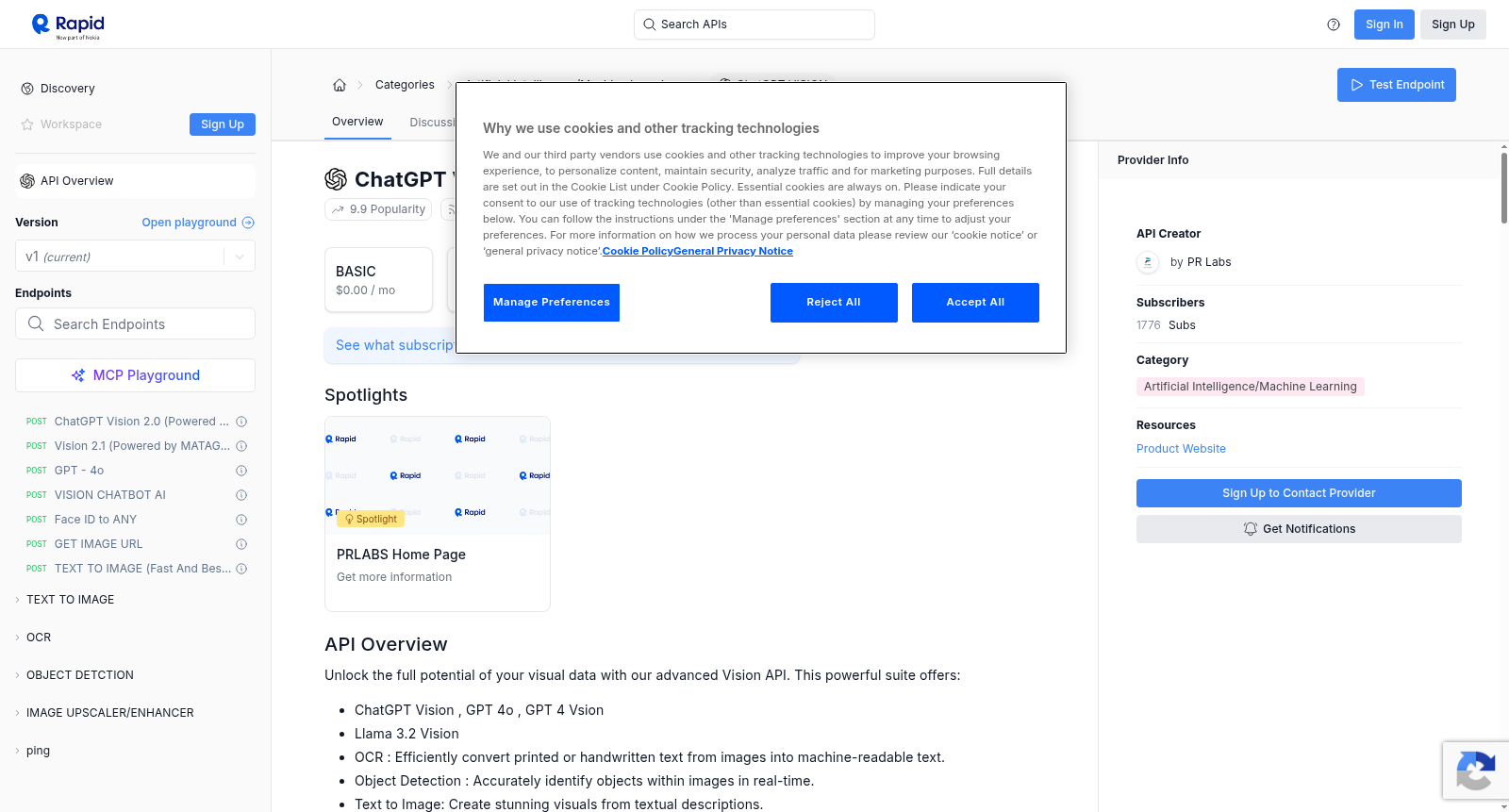The height and width of the screenshot is (812, 1509).
Task: Click the Sign In button
Action: pos(1385,25)
